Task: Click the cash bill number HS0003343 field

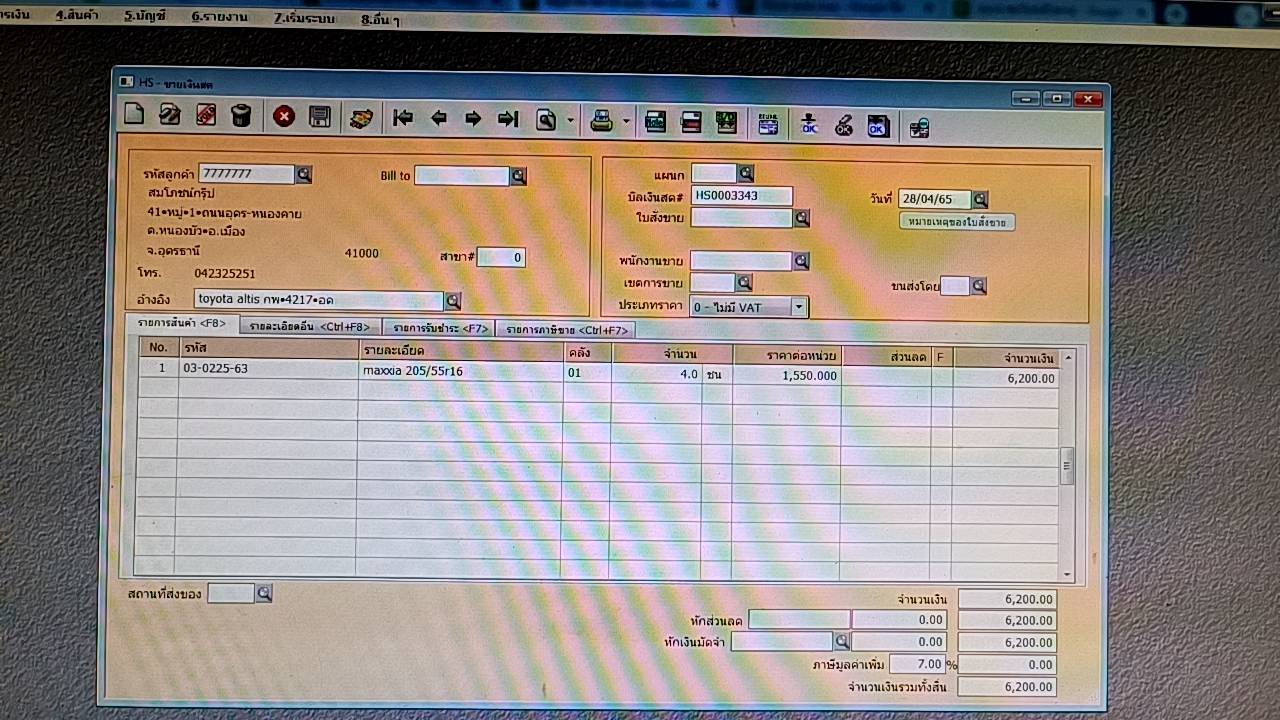Action: 742,195
